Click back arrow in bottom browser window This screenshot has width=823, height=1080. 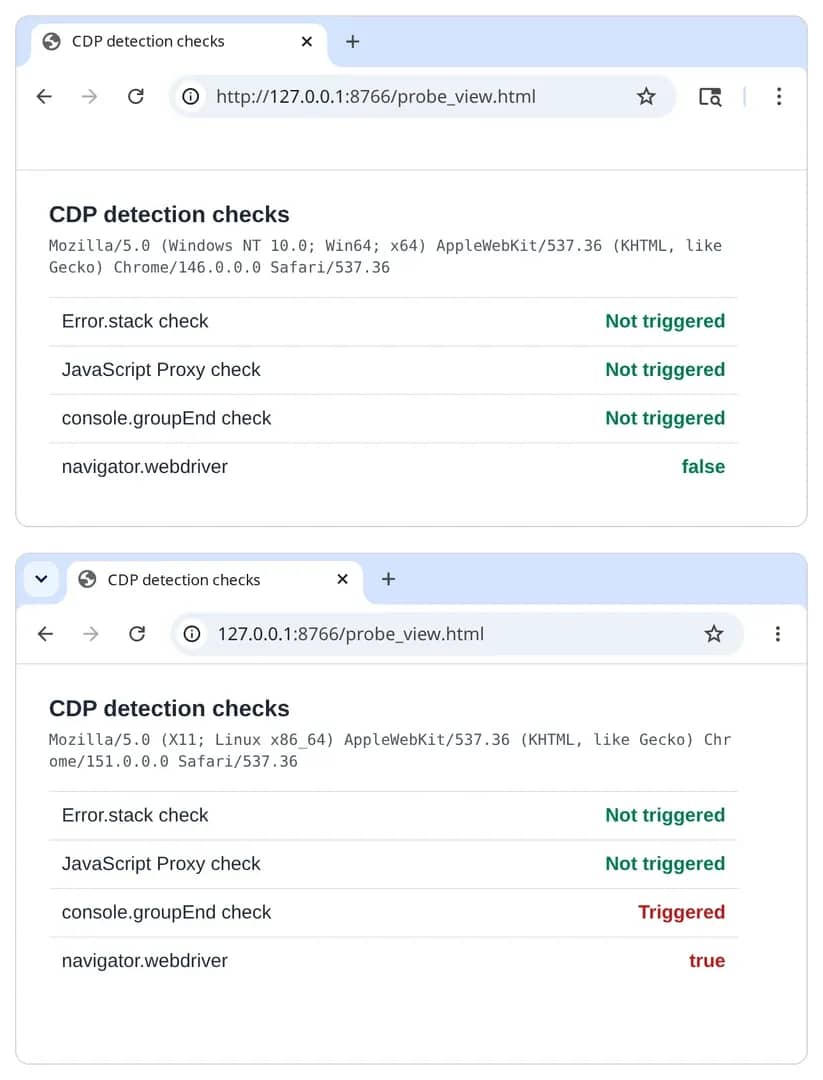(x=45, y=634)
